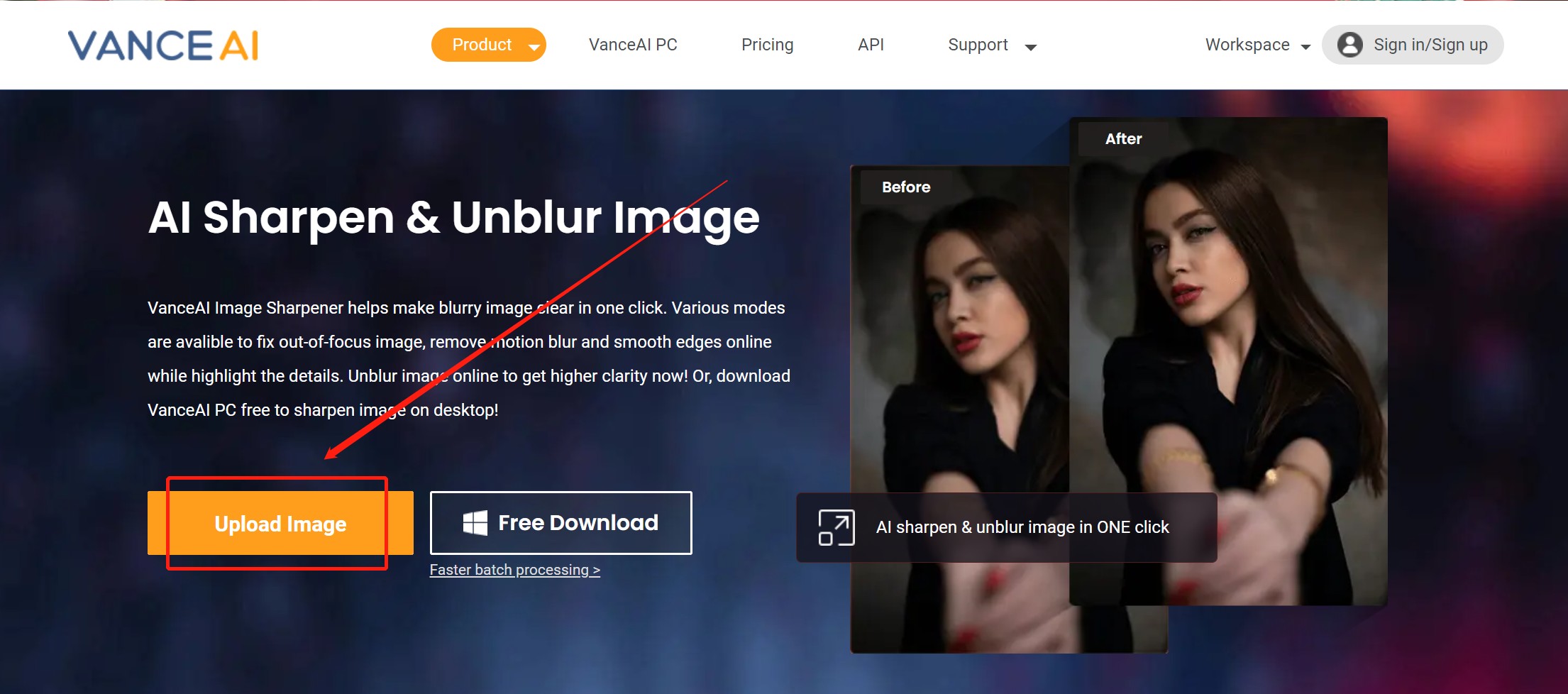This screenshot has height=694, width=1568.
Task: Follow the Faster batch processing link
Action: point(514,570)
